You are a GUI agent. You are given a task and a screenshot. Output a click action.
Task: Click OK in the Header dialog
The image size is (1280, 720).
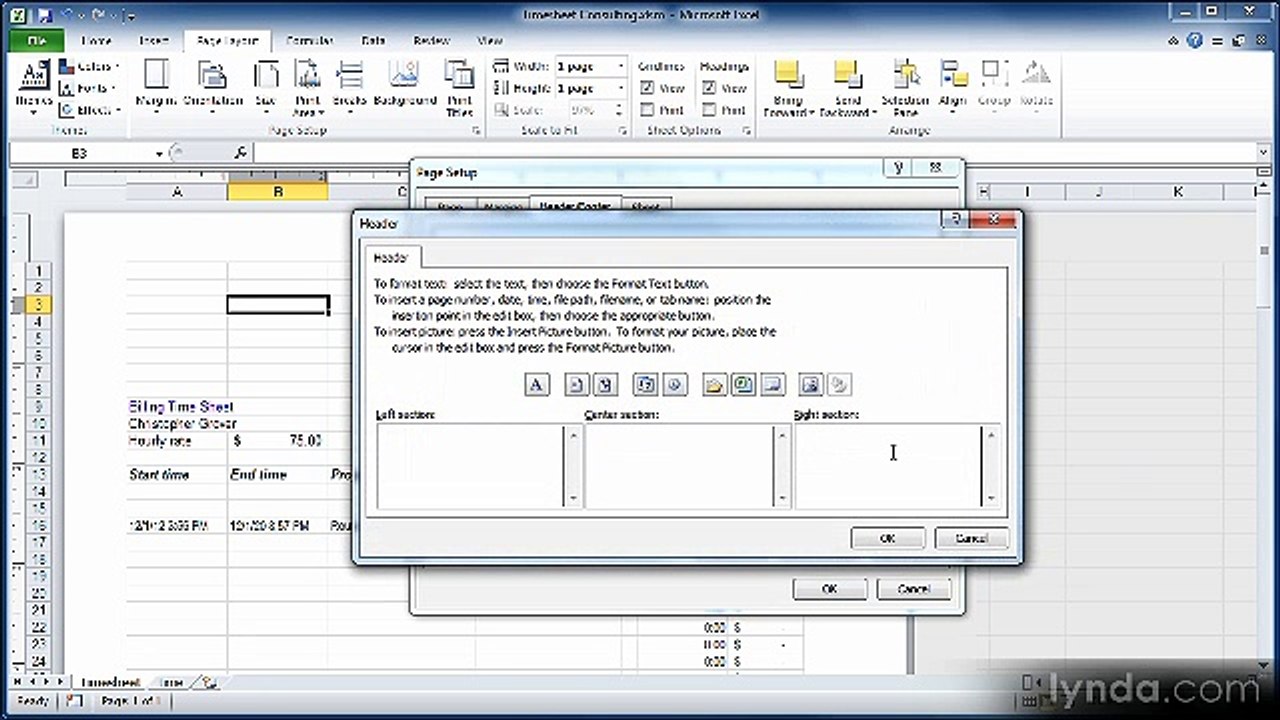[888, 538]
